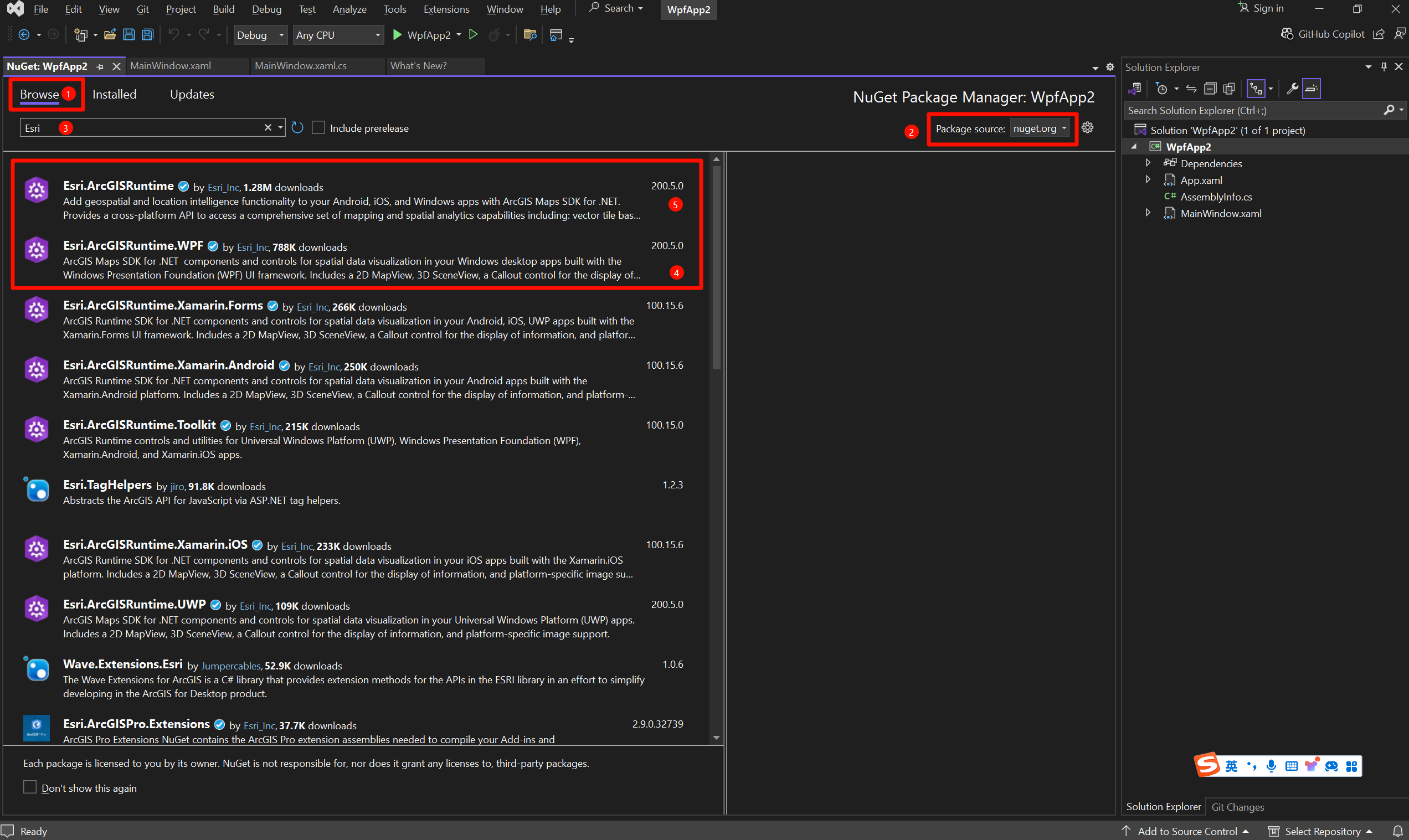Pin the Solution Explorer panel

click(x=1384, y=67)
